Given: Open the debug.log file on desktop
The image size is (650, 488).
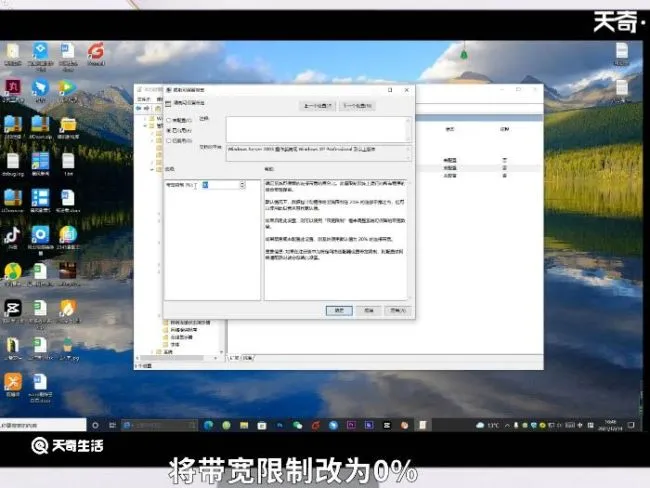Looking at the screenshot, I should [13, 165].
